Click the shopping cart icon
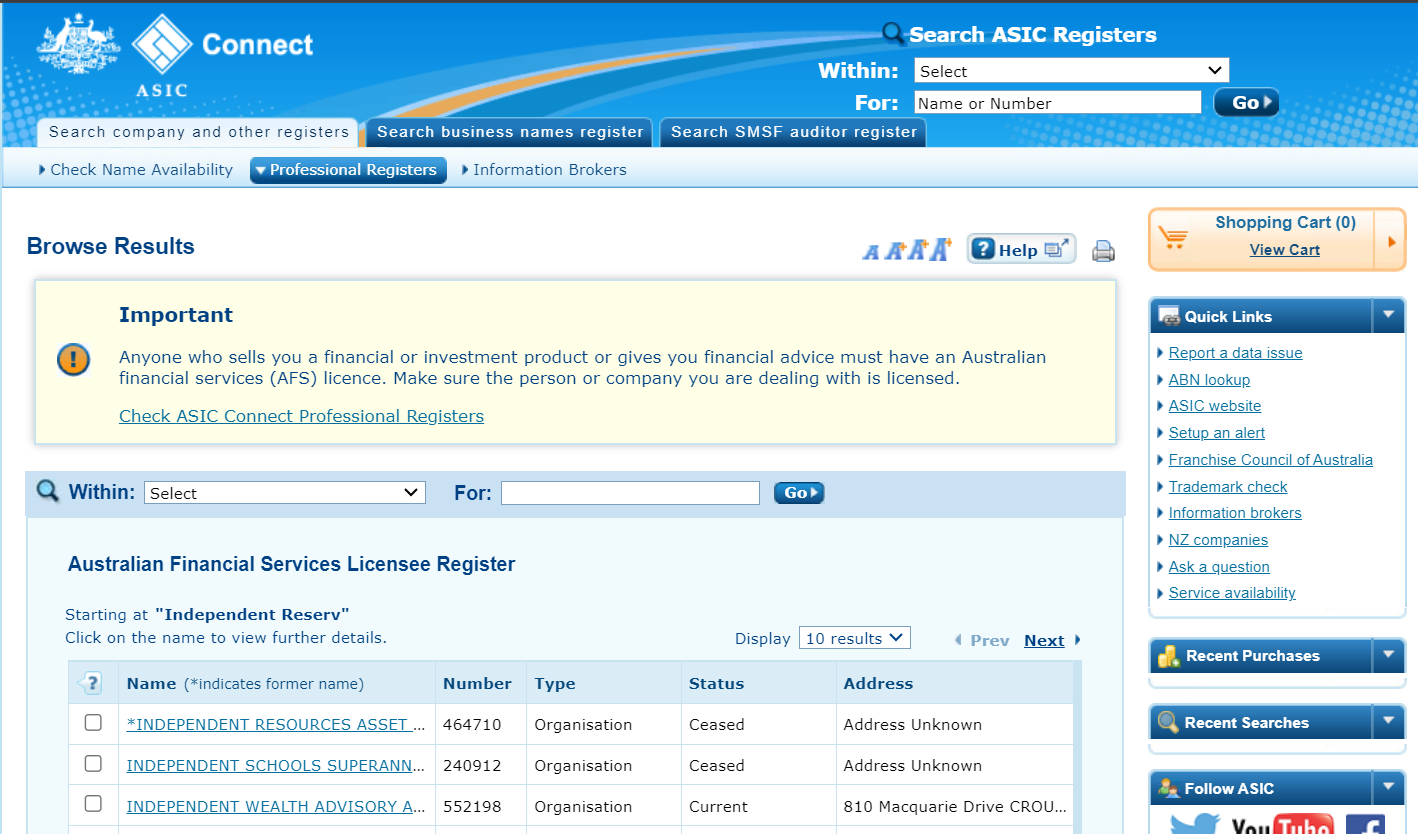 (1172, 238)
